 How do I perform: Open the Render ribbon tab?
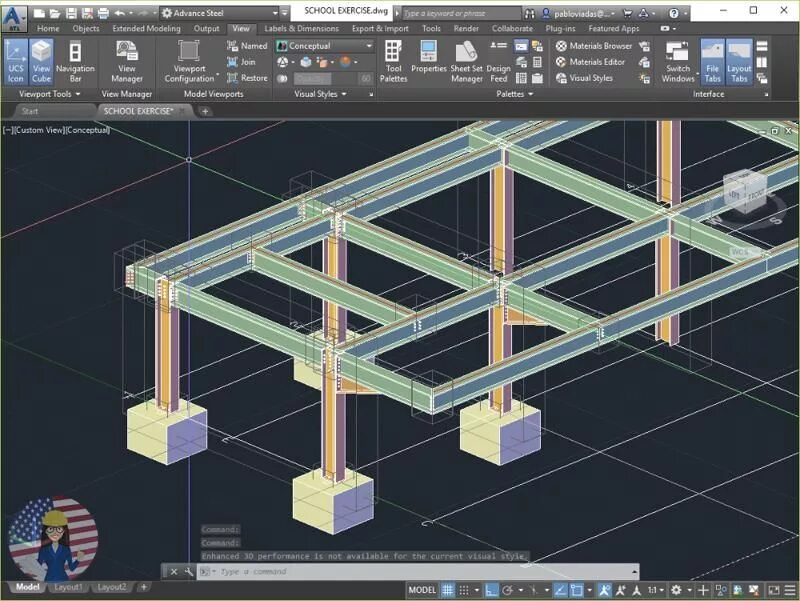click(x=466, y=29)
